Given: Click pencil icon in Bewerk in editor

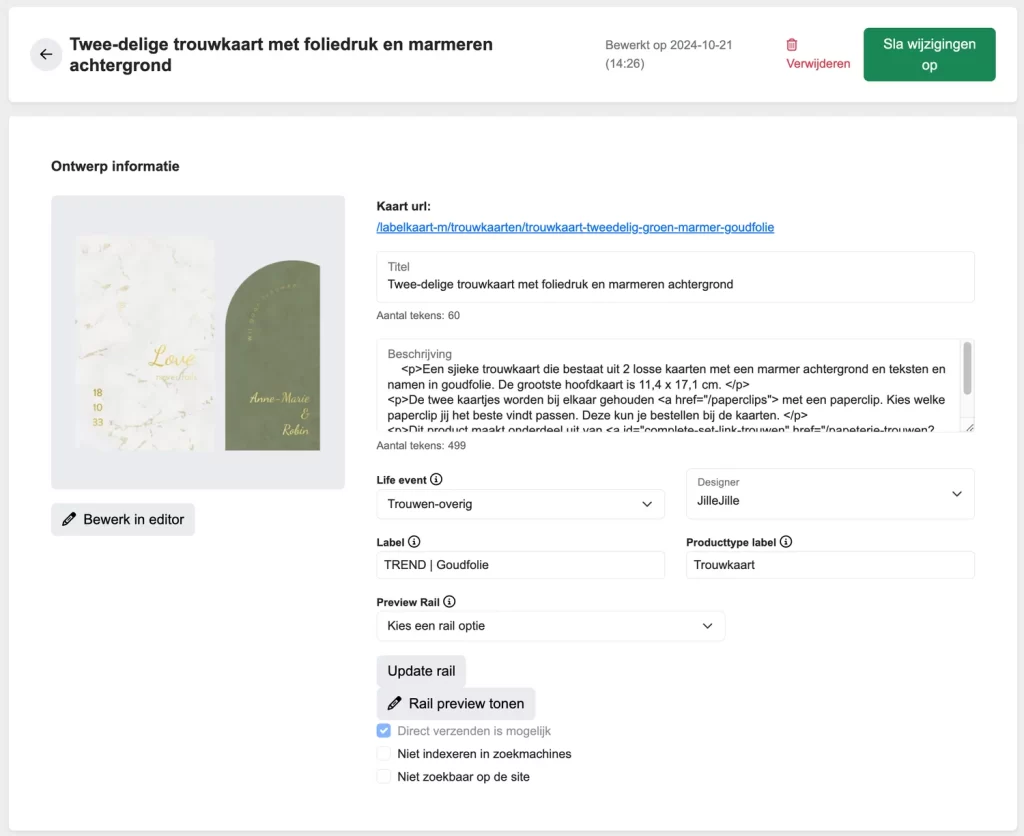Looking at the screenshot, I should 69,519.
